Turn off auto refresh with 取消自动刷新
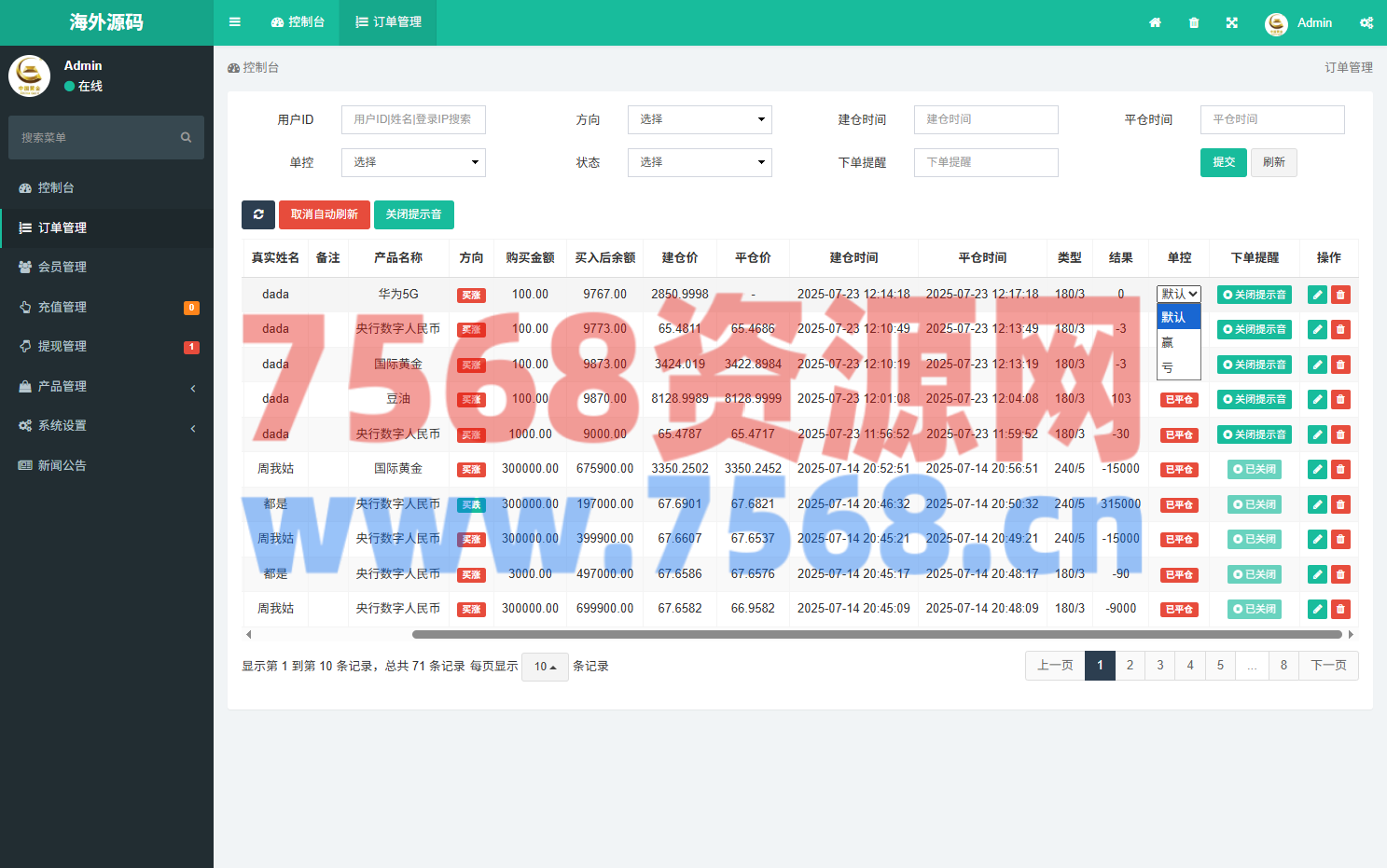This screenshot has width=1387, height=868. (325, 214)
